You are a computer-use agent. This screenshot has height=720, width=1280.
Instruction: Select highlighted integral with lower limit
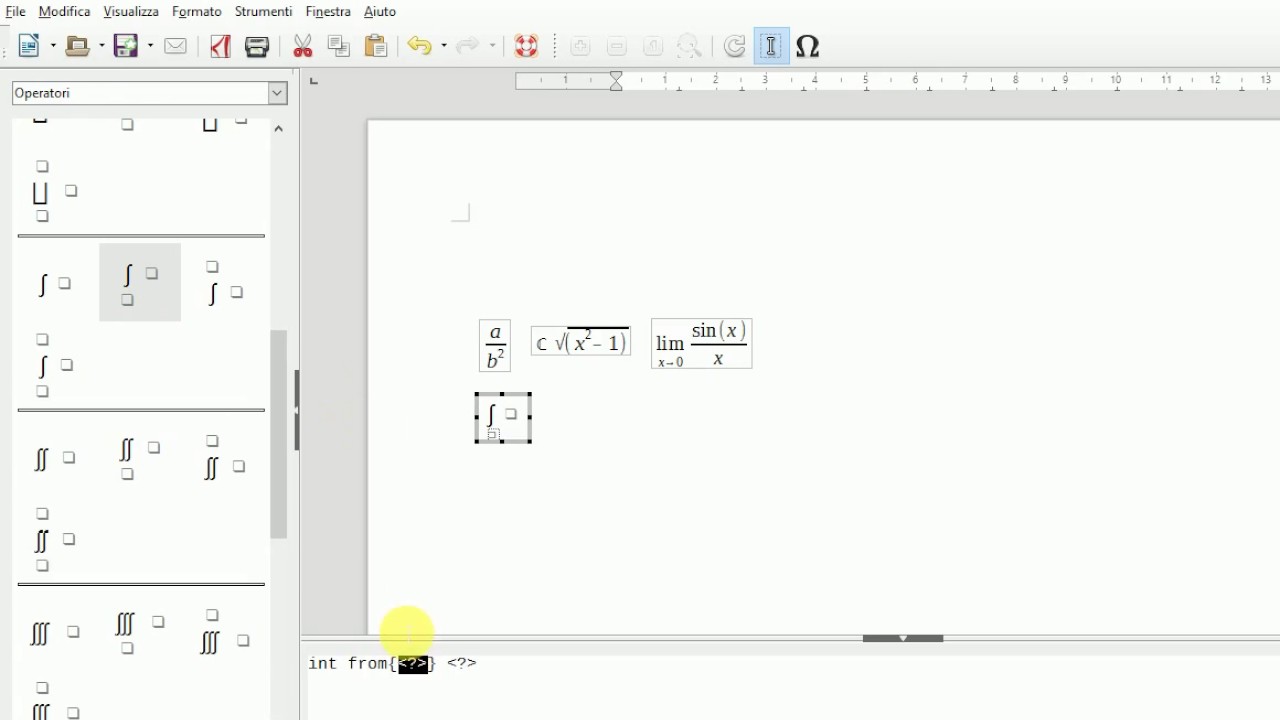pyautogui.click(x=139, y=283)
